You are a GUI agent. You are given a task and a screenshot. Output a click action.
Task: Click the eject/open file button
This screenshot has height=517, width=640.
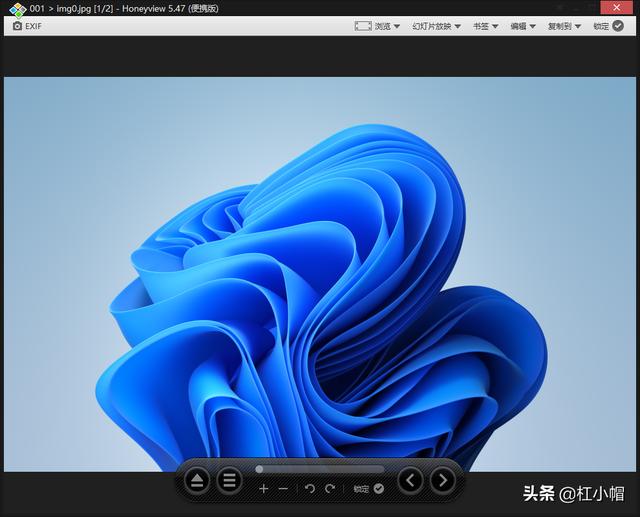pos(197,480)
